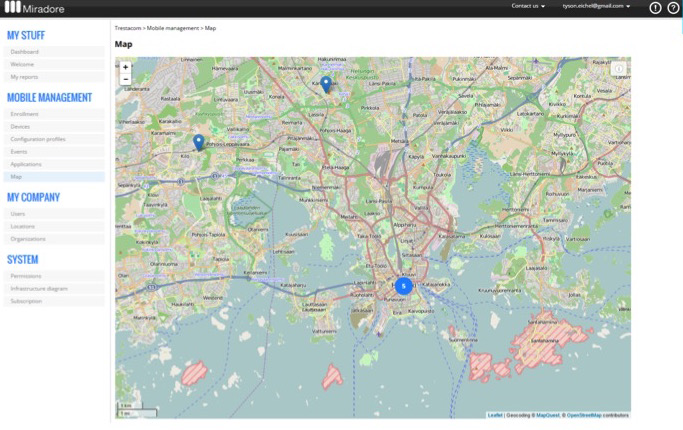683x430 pixels.
Task: Click the OpenStreetMap attribution link
Action: 584,415
